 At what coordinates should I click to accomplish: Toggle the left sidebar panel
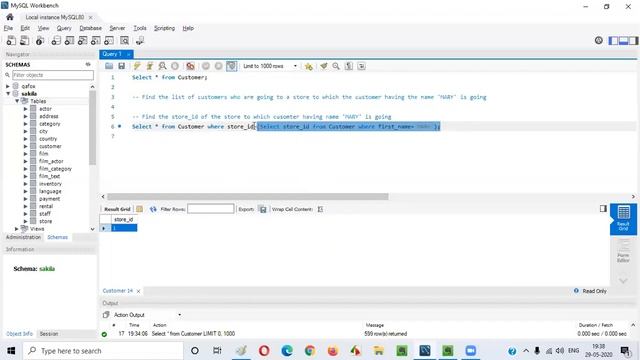click(x=613, y=41)
